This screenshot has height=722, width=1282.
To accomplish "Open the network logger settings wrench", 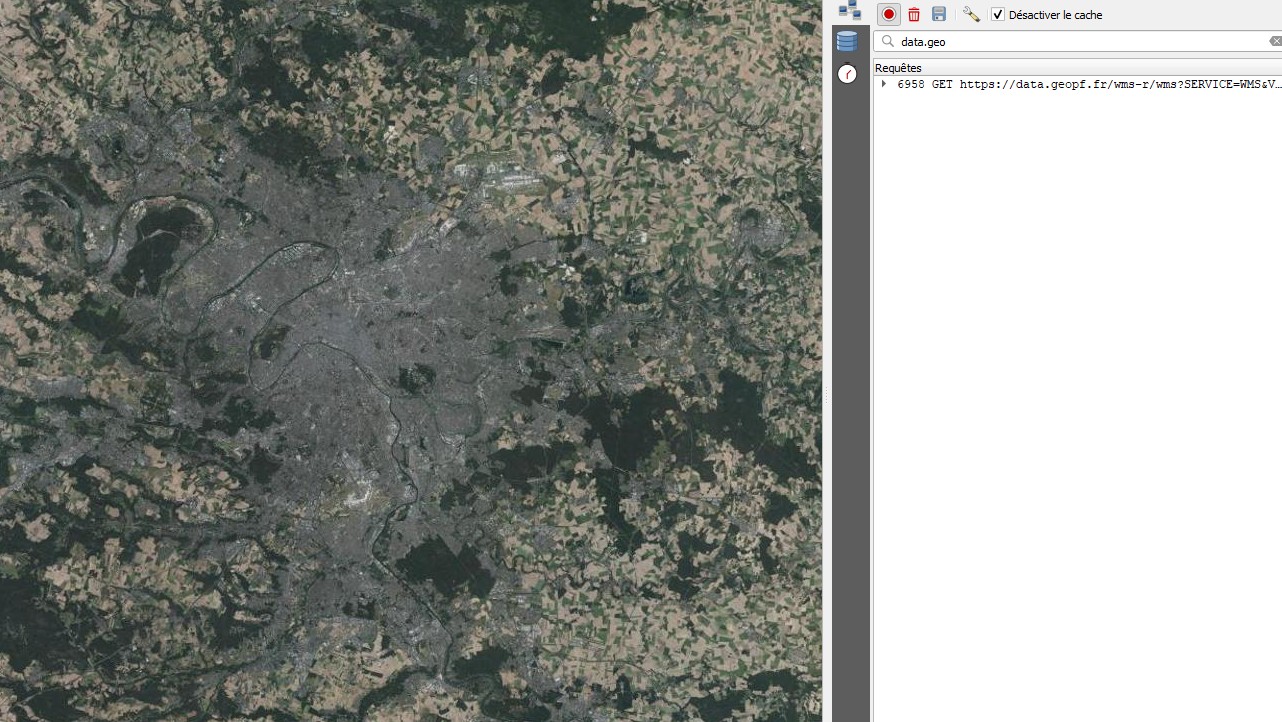I will pos(970,14).
